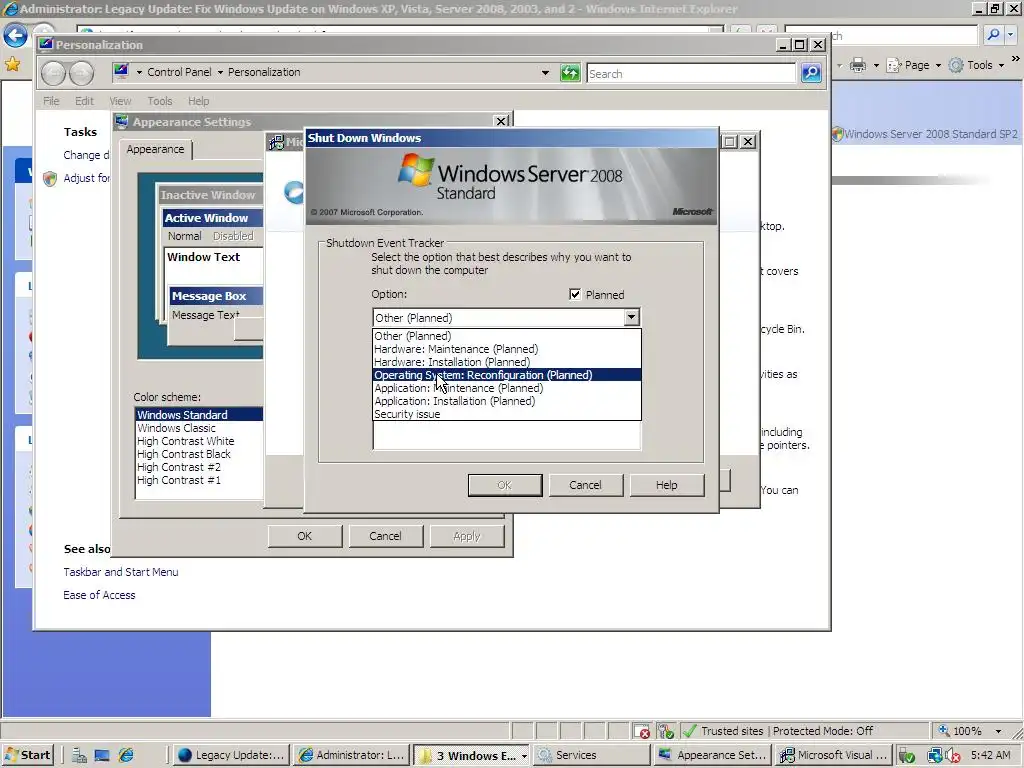Image resolution: width=1024 pixels, height=768 pixels.
Task: Switch to Legacy Update taskbar button
Action: pyautogui.click(x=231, y=755)
